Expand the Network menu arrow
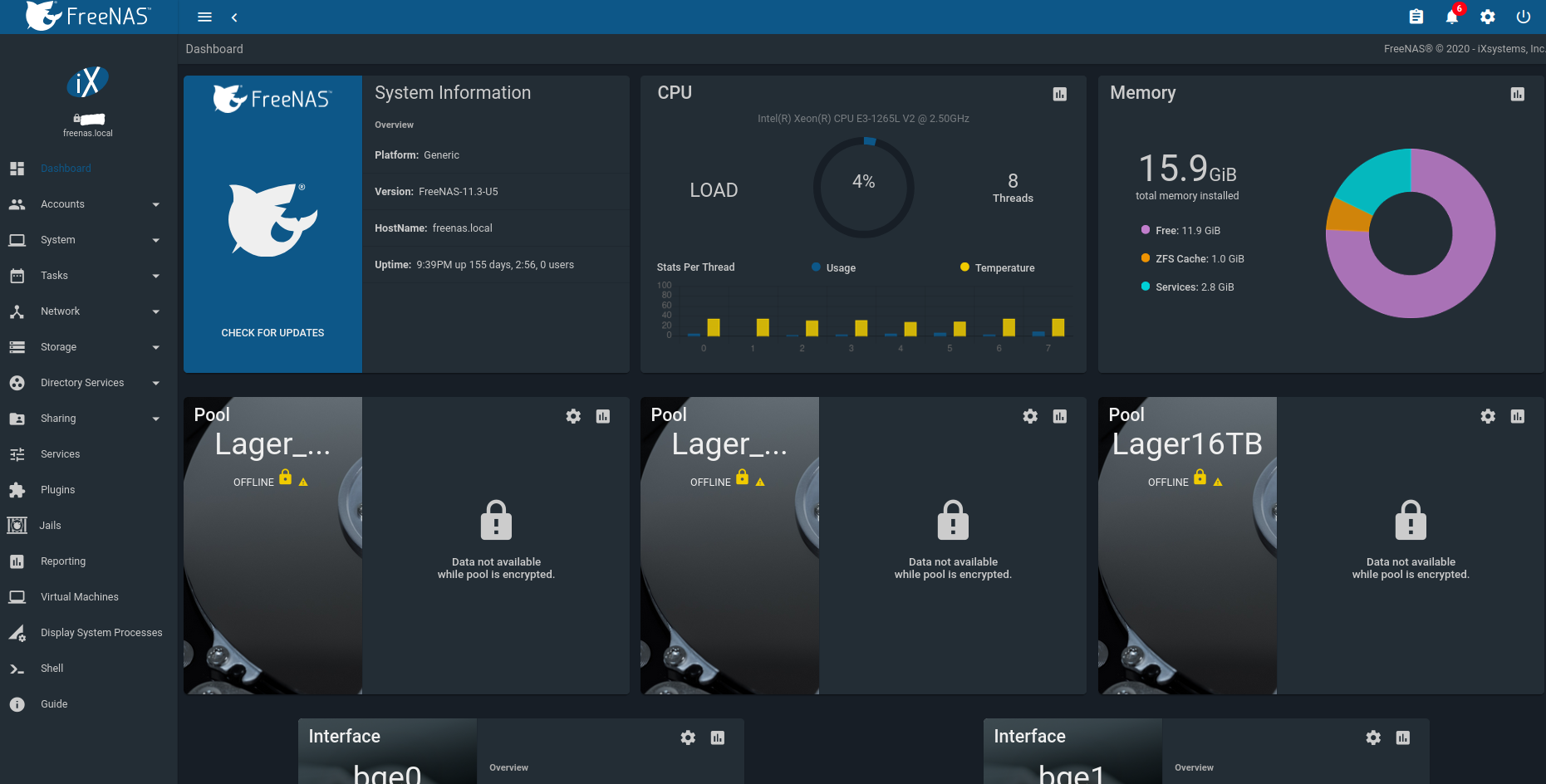This screenshot has width=1546, height=784. coord(156,311)
